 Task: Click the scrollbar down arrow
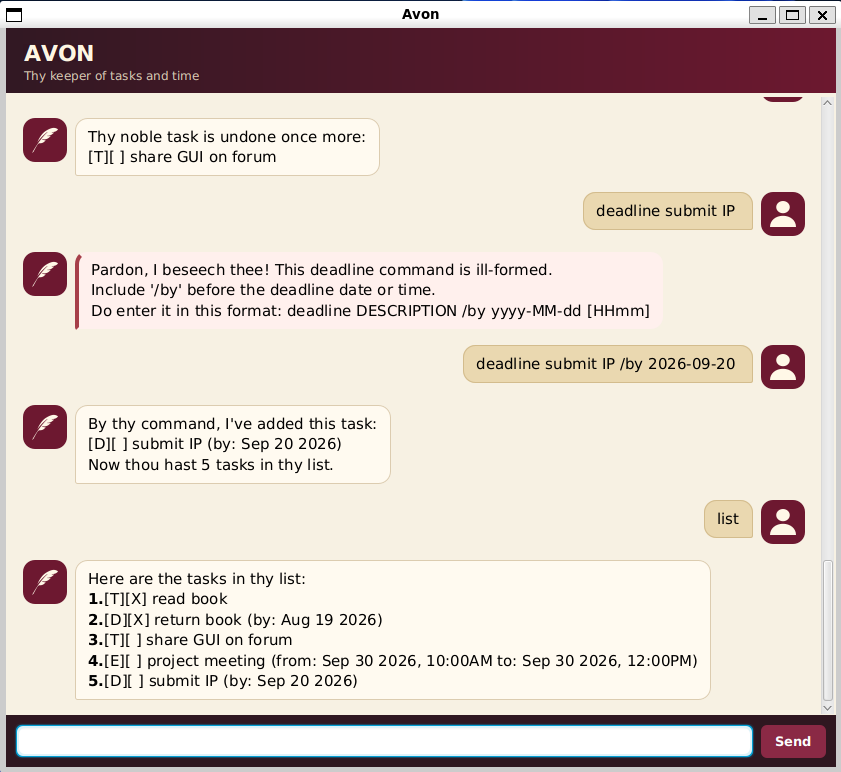click(x=827, y=708)
